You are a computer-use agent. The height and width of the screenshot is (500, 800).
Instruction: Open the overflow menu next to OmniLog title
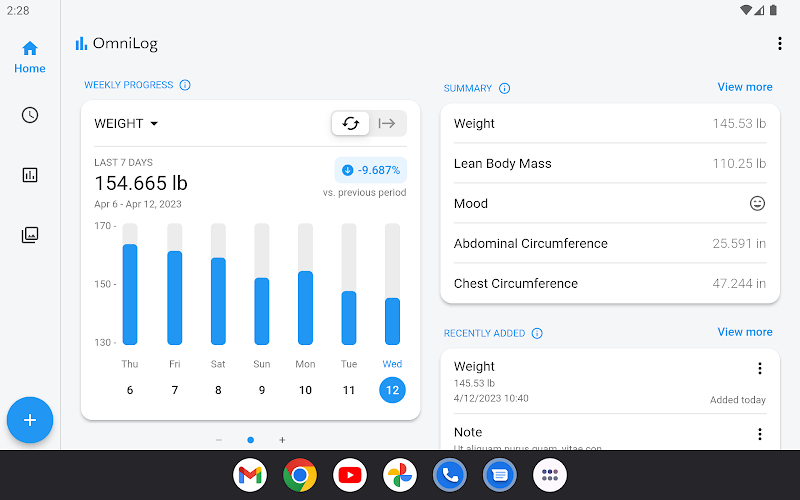click(x=780, y=43)
